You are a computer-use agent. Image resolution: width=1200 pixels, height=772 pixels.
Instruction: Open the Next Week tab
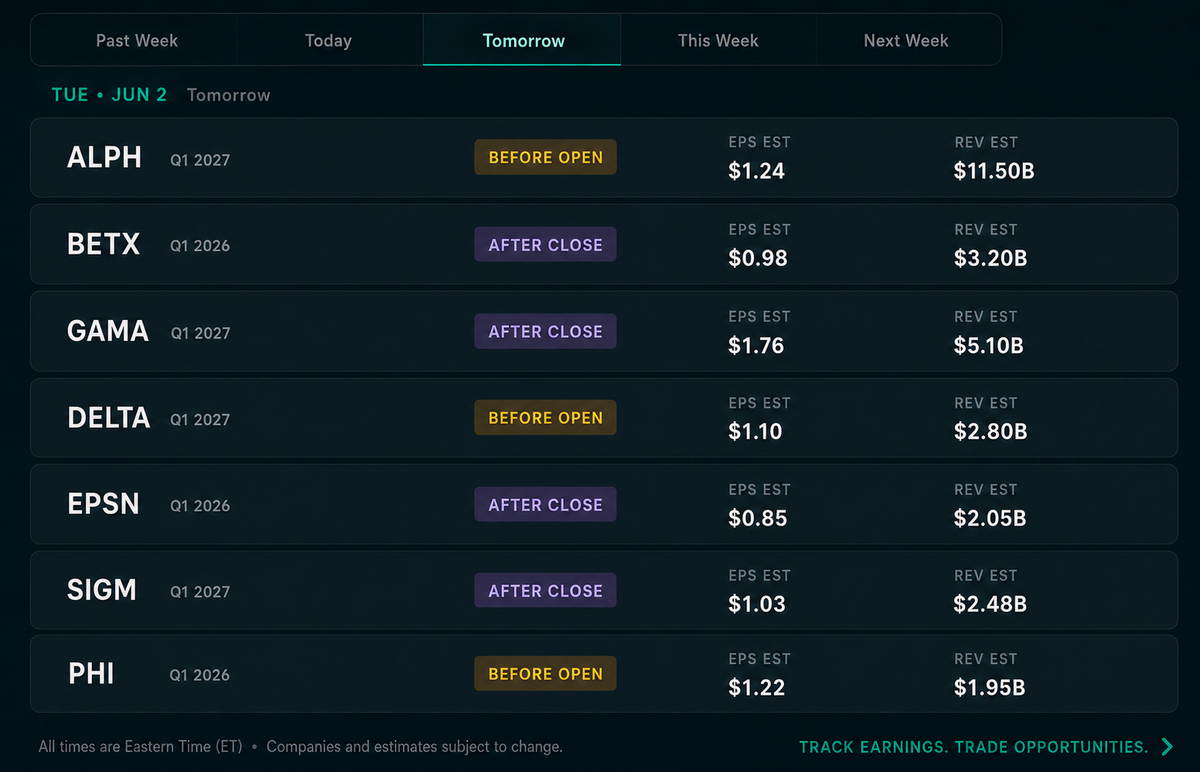(906, 41)
